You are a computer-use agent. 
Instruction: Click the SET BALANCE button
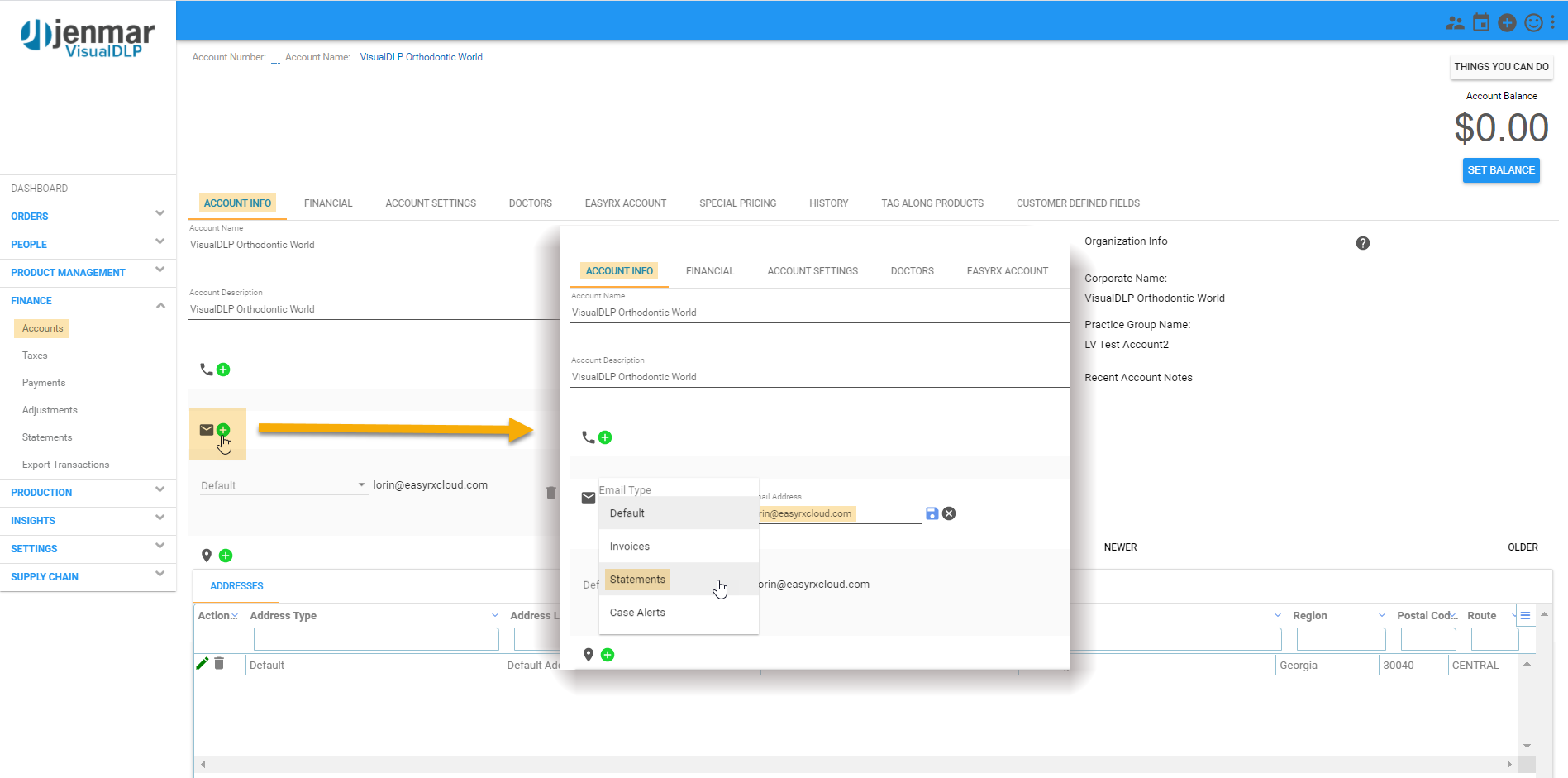1501,170
